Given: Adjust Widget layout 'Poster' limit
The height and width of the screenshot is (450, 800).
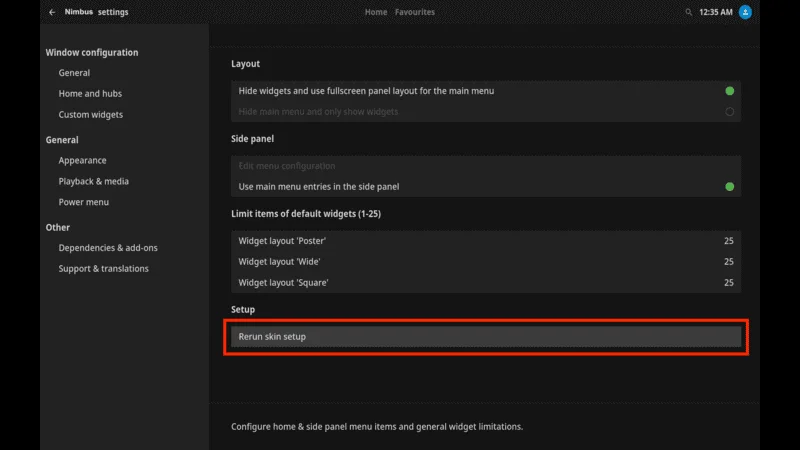Looking at the screenshot, I should [x=486, y=241].
